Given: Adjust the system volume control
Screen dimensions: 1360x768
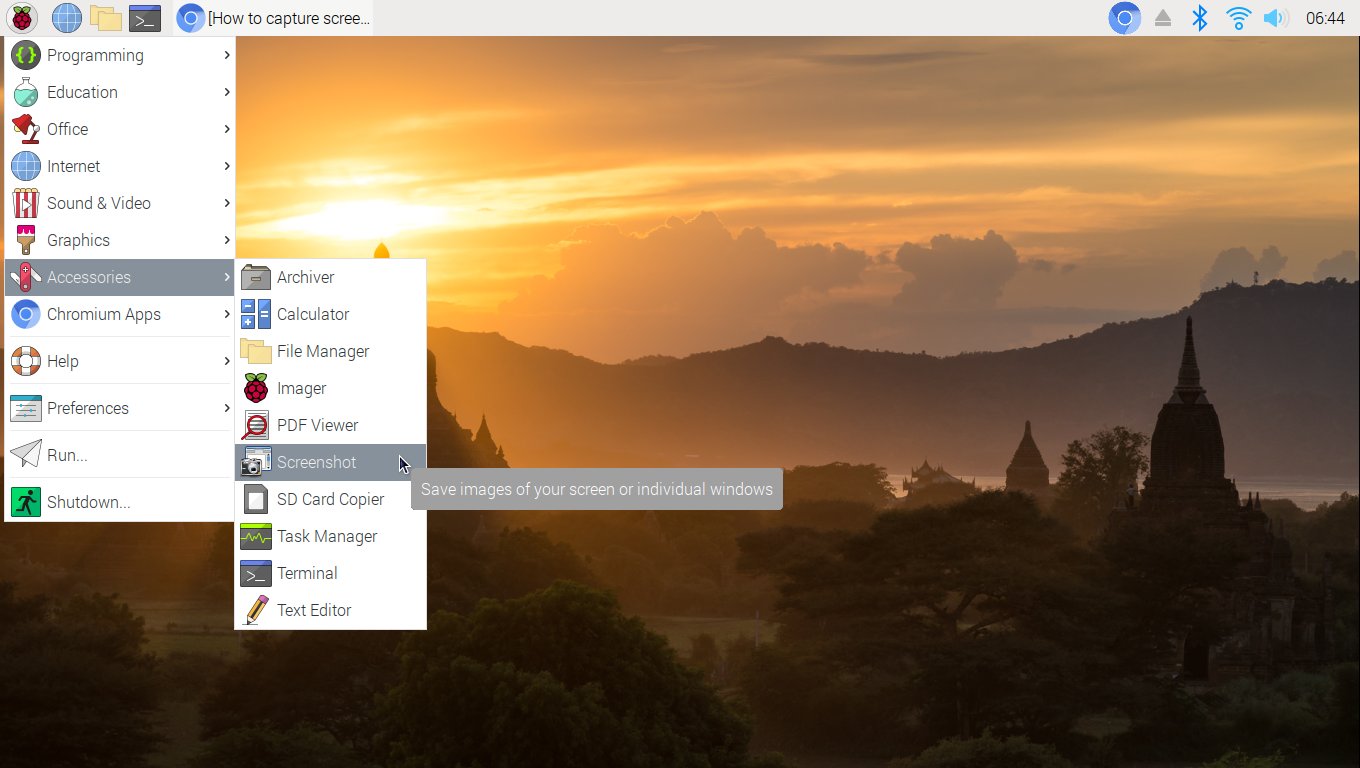Looking at the screenshot, I should (1276, 17).
